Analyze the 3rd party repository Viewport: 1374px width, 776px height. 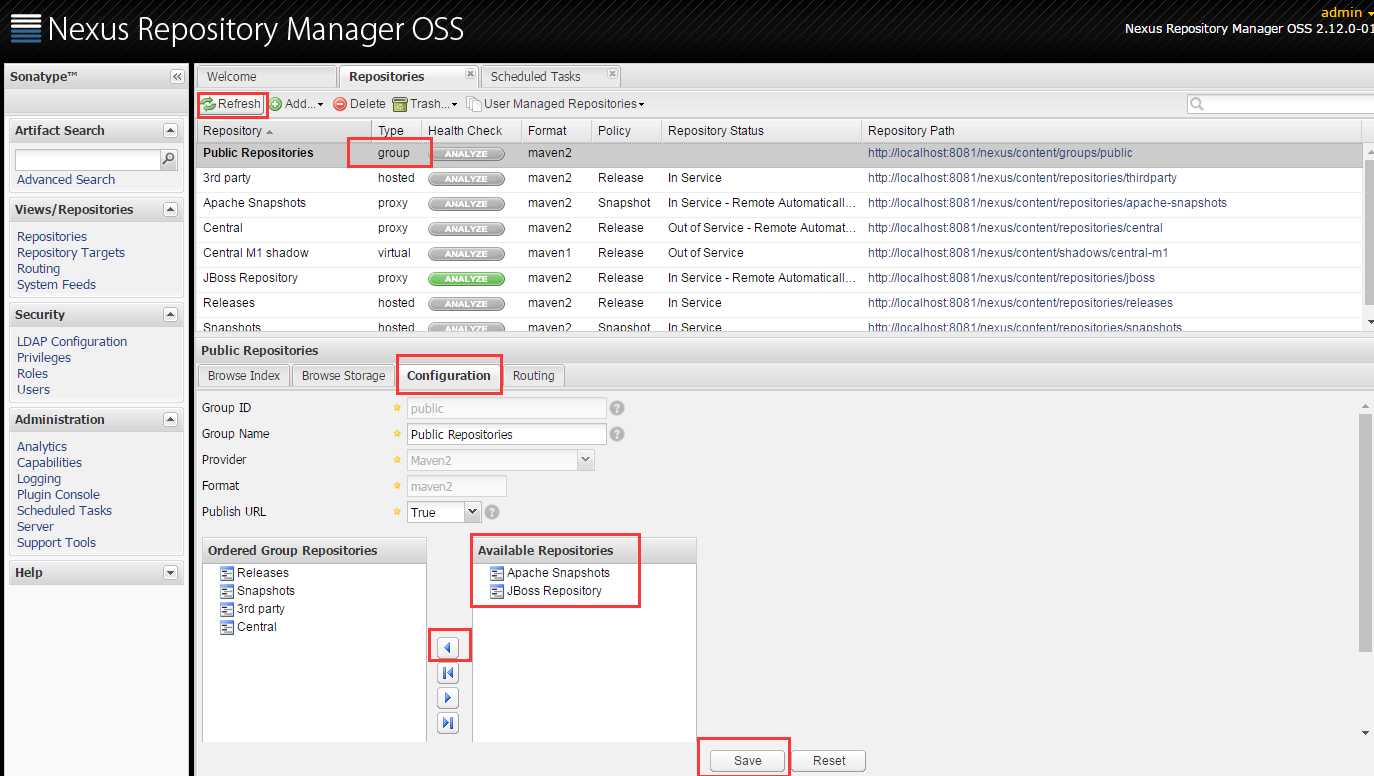point(466,179)
